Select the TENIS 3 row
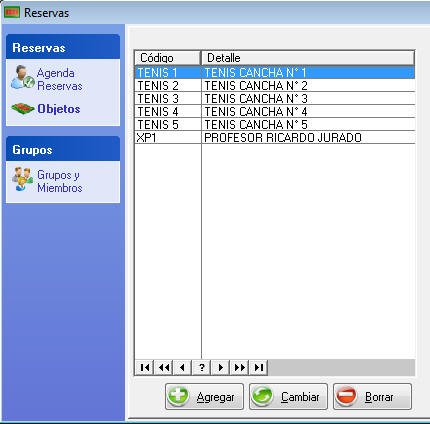 [x=275, y=98]
